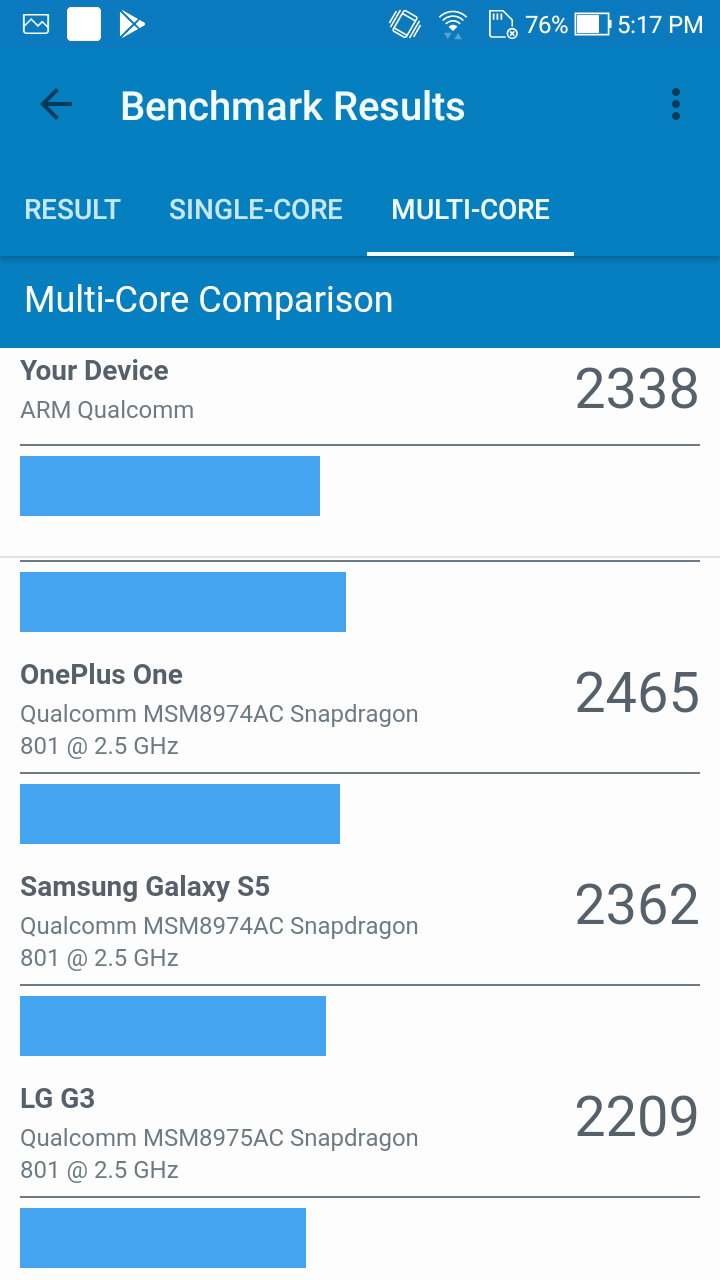Tap the LG G3 comparison entry
The image size is (720, 1280).
[360, 1133]
